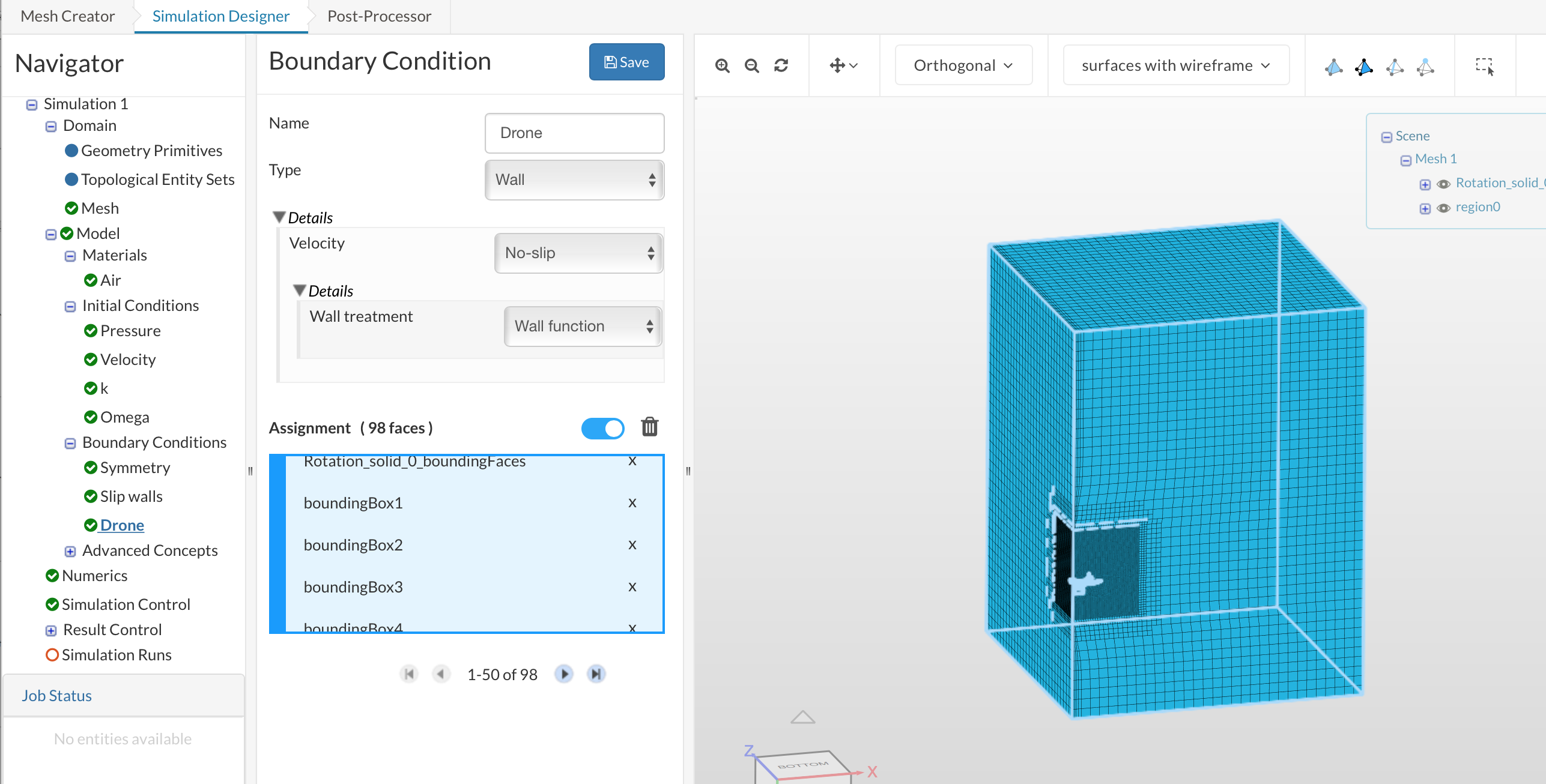Reset the view with the refresh icon
The height and width of the screenshot is (784, 1546).
pos(781,65)
